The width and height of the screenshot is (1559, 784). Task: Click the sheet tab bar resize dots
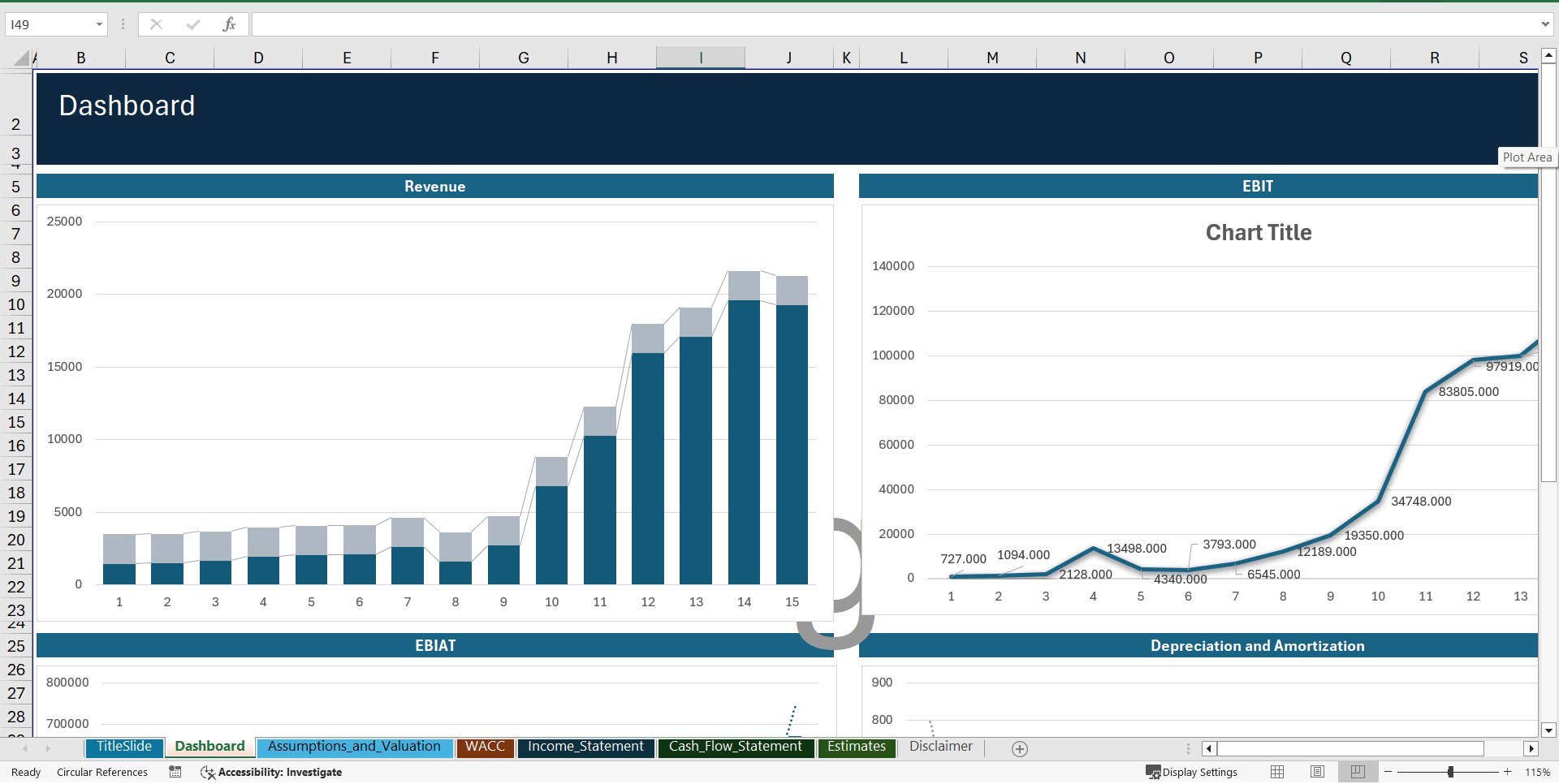tap(1188, 748)
